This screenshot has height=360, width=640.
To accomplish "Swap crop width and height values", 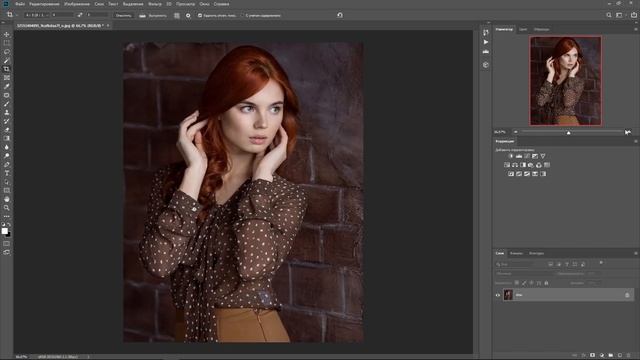I will click(80, 16).
